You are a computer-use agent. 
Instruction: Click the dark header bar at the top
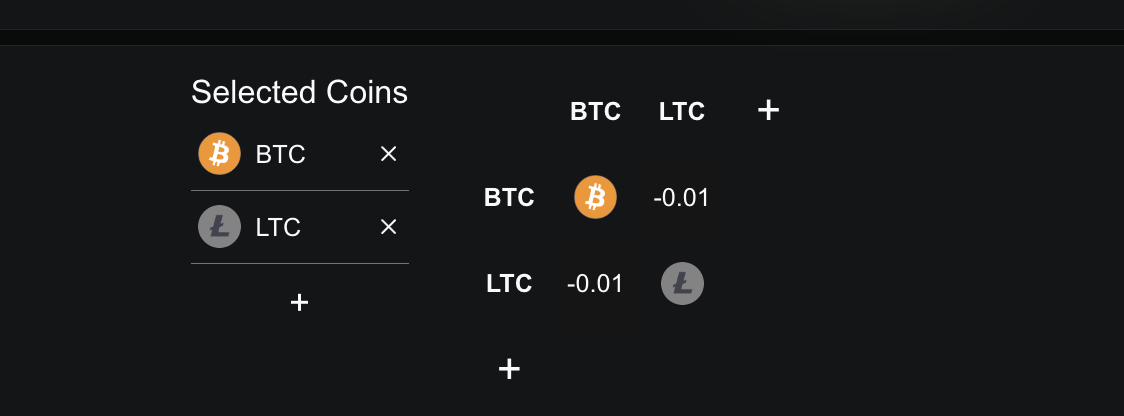click(562, 14)
